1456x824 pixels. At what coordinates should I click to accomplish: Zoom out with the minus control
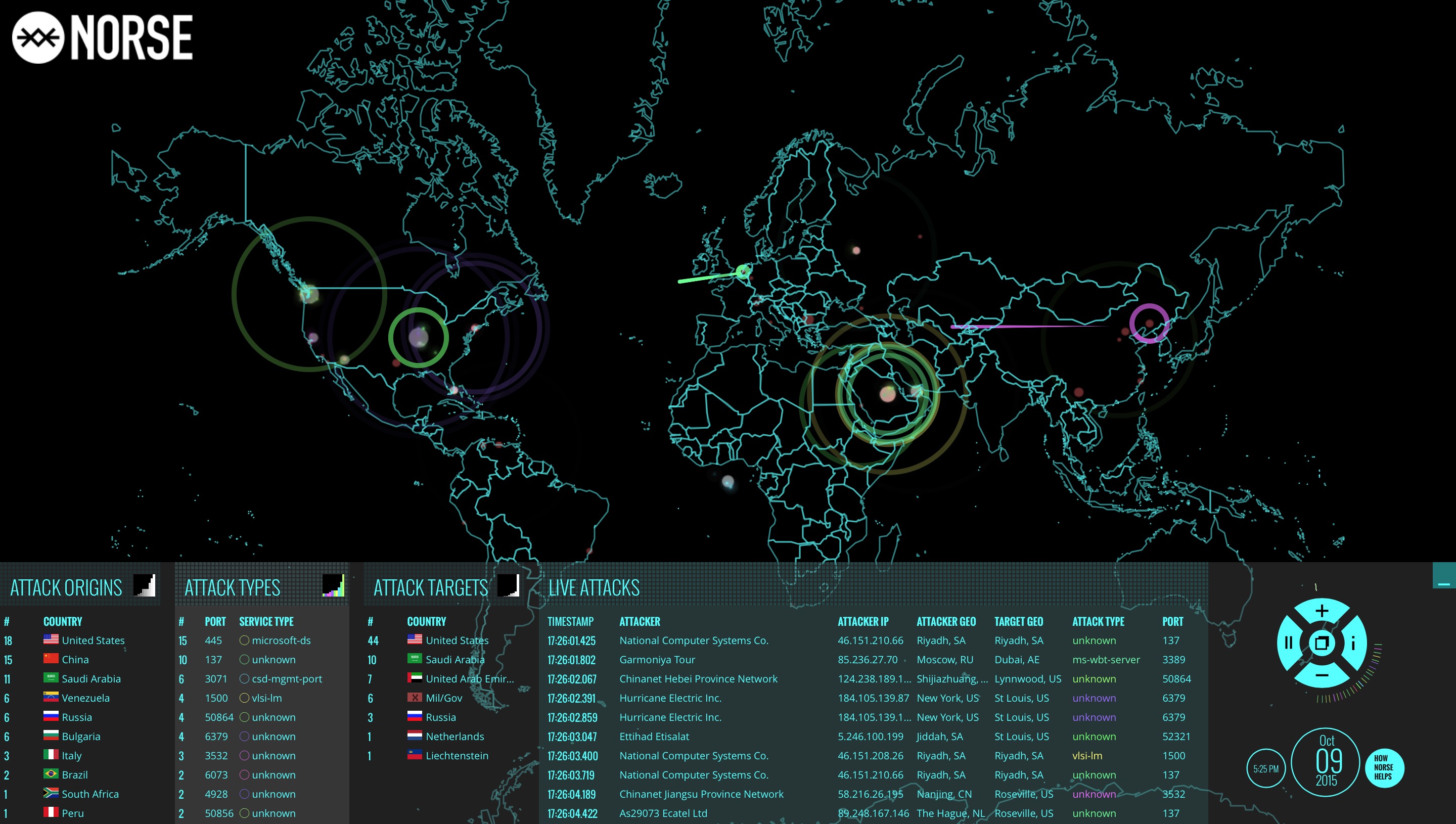pos(1322,676)
